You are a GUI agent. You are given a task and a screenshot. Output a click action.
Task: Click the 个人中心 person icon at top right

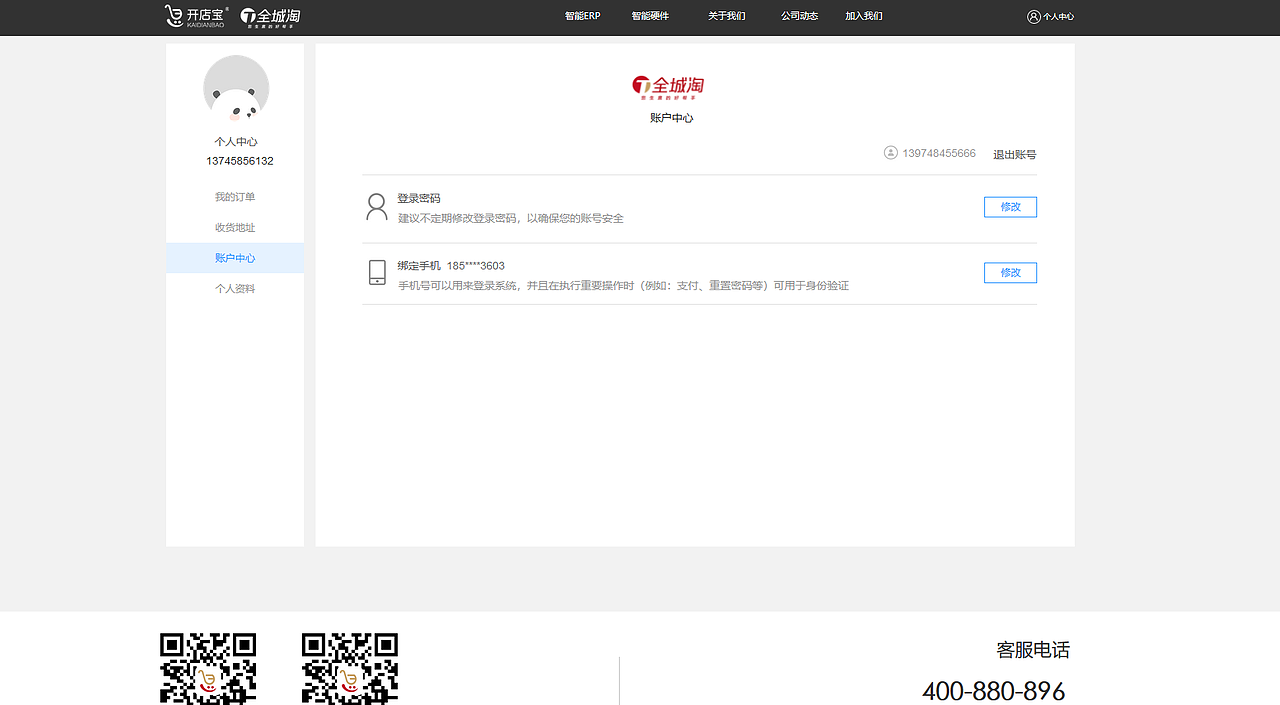click(x=1032, y=16)
